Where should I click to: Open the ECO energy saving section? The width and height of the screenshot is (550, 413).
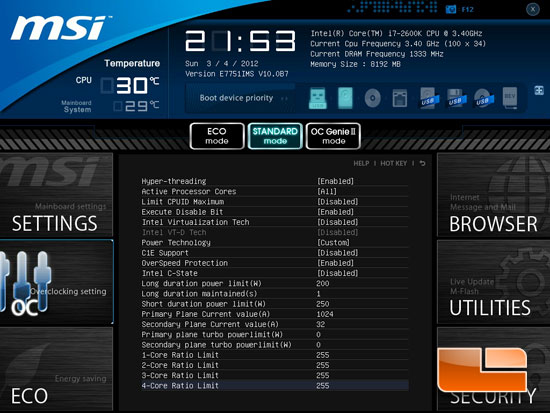pos(56,368)
